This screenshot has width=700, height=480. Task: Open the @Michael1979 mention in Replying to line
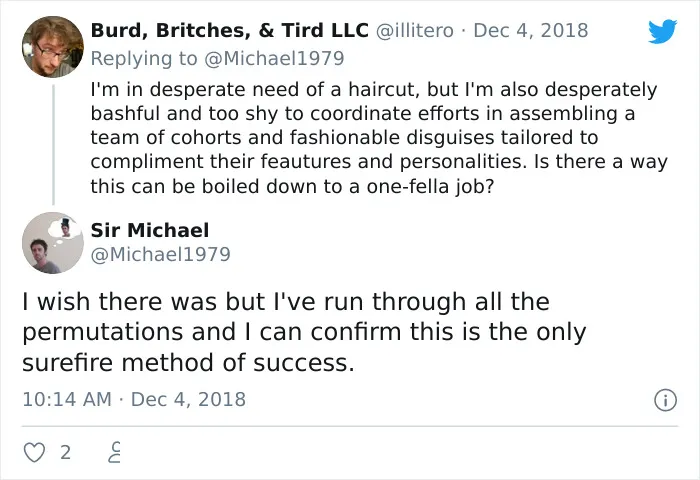[x=274, y=58]
